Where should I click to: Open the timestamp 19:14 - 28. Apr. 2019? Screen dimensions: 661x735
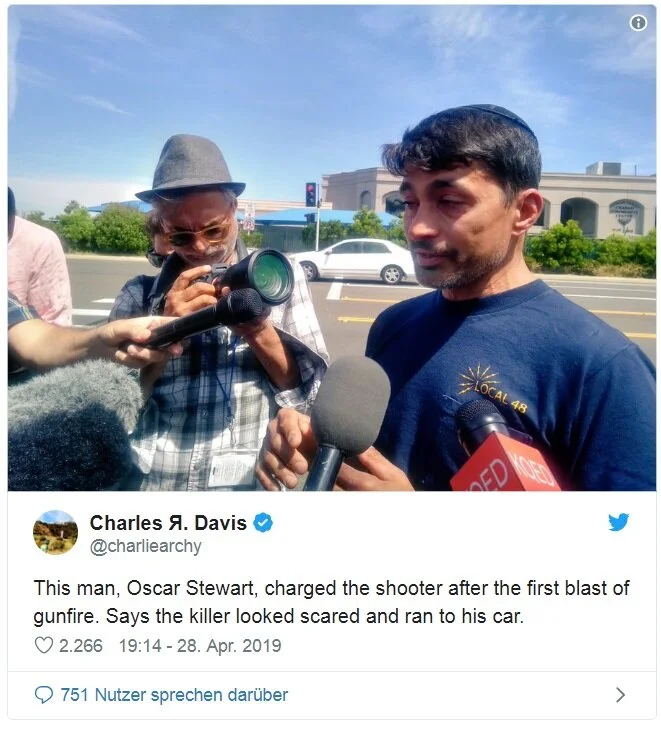(x=200, y=646)
